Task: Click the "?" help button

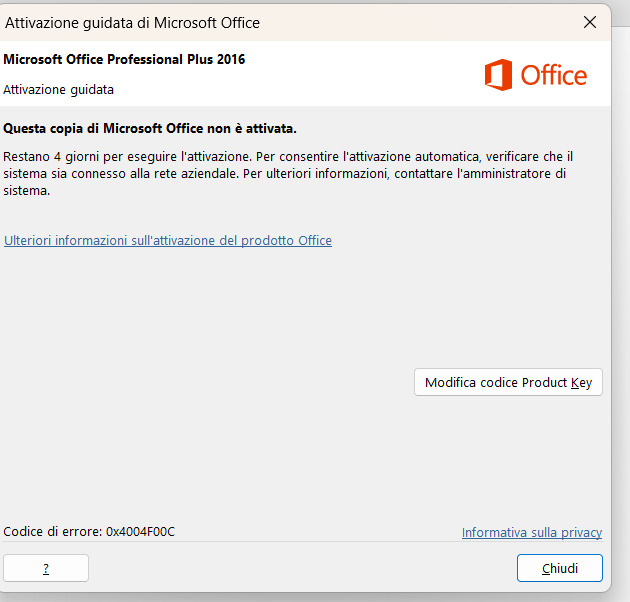Action: pos(46,568)
